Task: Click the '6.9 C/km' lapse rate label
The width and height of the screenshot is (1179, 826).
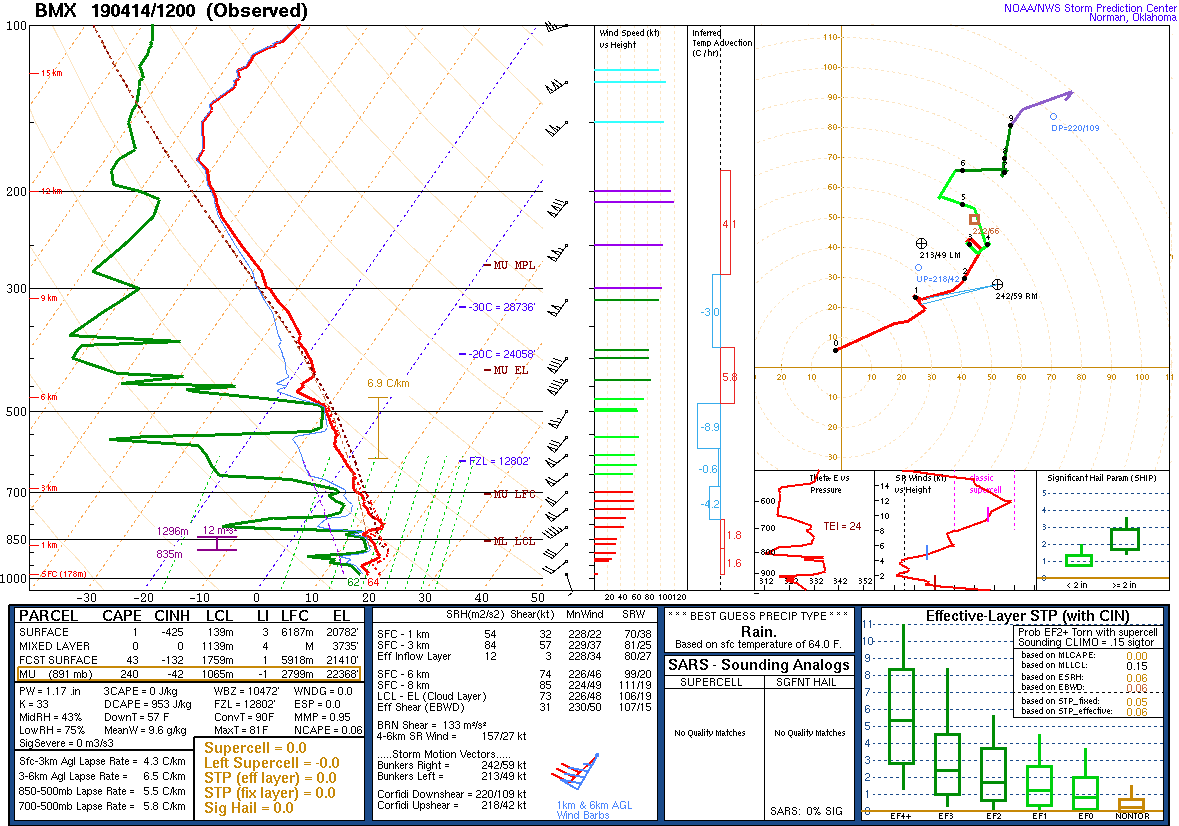Action: 388,383
